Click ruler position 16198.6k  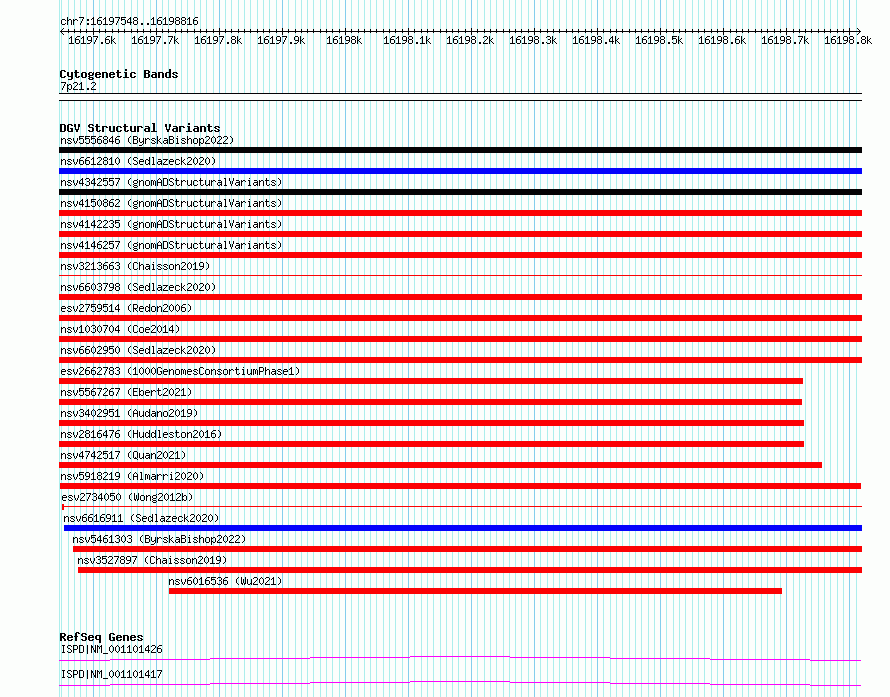722,40
